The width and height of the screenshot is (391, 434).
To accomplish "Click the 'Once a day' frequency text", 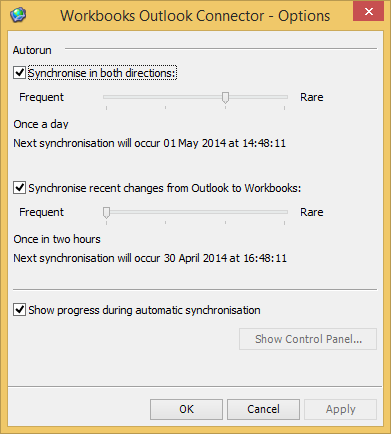I will click(41, 124).
